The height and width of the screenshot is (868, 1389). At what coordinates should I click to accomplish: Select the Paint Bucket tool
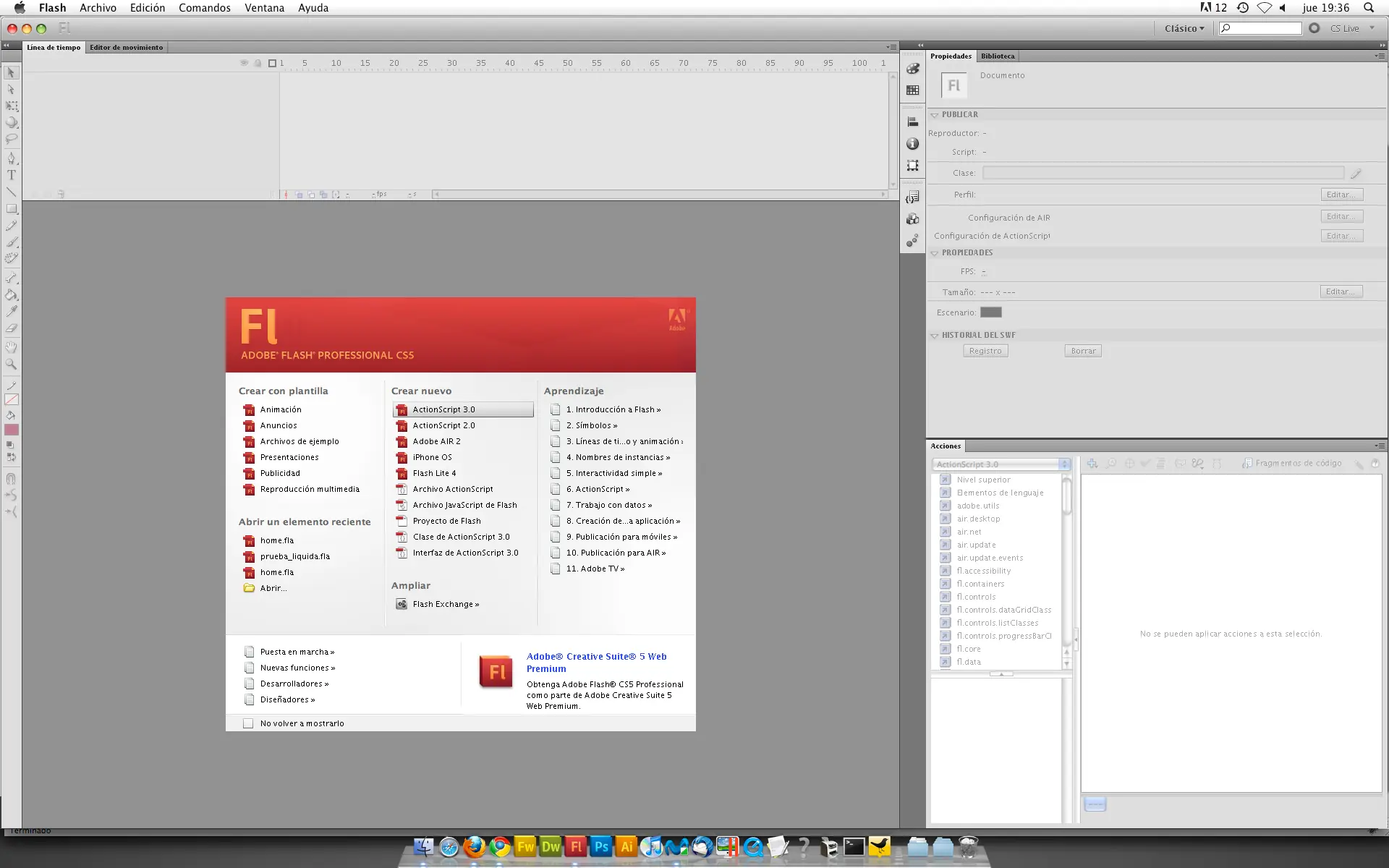[11, 294]
